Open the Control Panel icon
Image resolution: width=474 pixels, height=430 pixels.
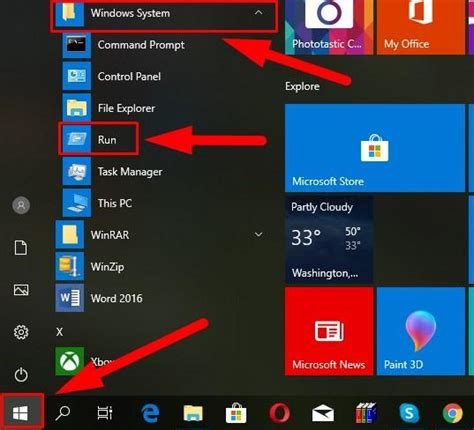[x=76, y=76]
